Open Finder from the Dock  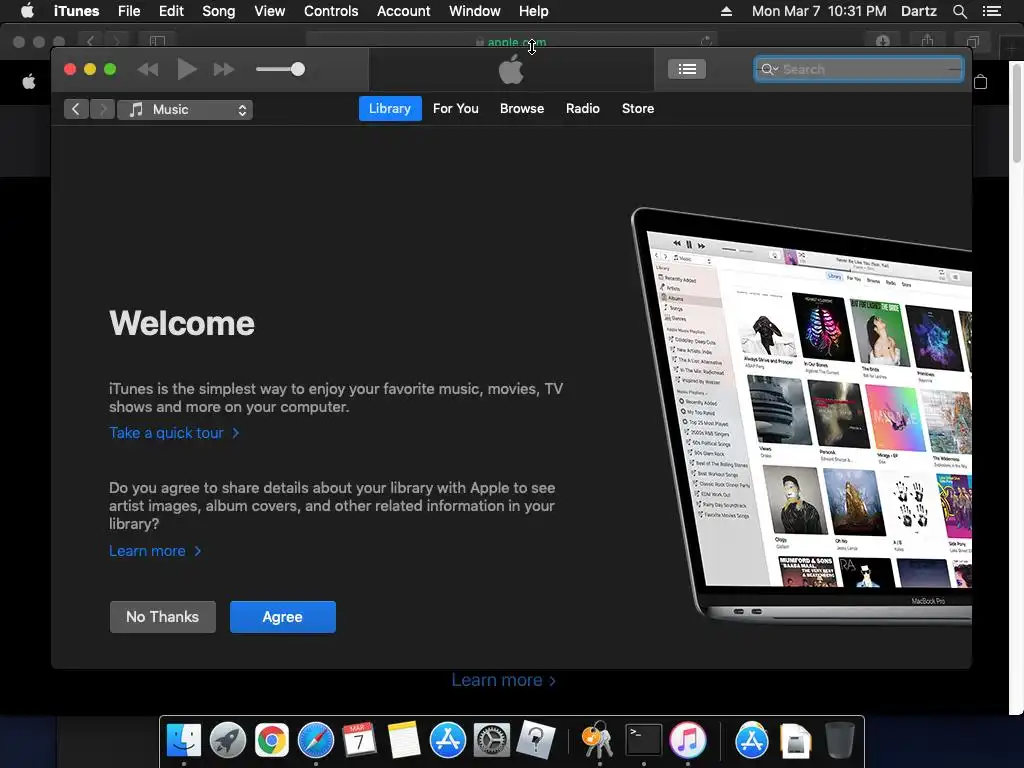pos(184,741)
